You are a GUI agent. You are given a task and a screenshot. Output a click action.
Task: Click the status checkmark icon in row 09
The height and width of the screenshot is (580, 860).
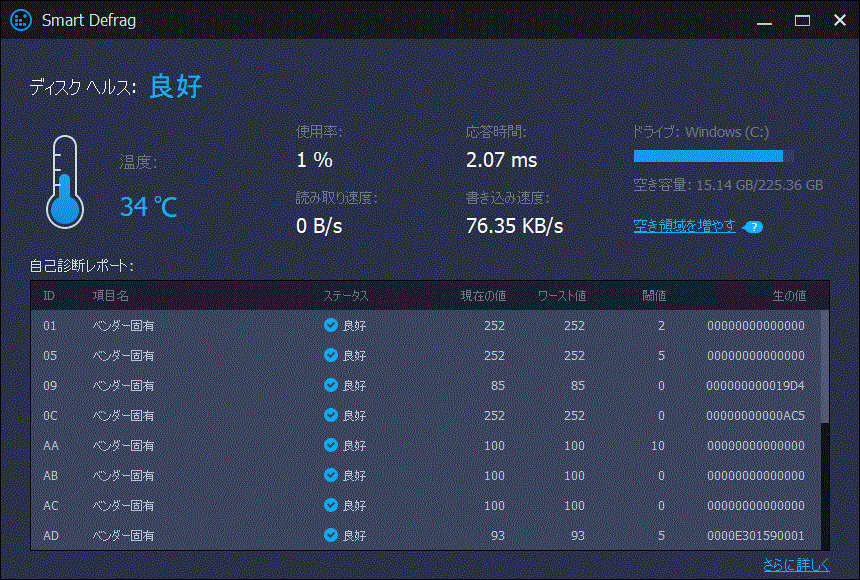pyautogui.click(x=331, y=385)
